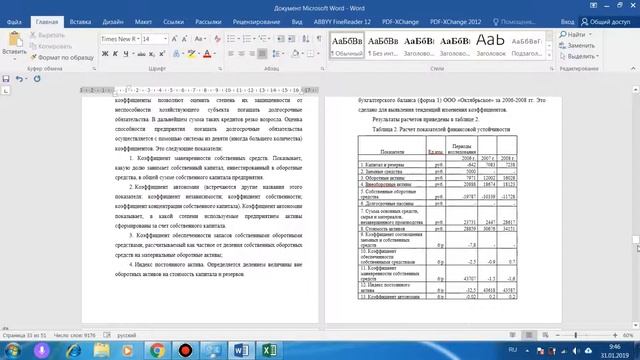Select the Без интервала style
Image resolution: width=640 pixels, height=360 pixels.
(383, 45)
